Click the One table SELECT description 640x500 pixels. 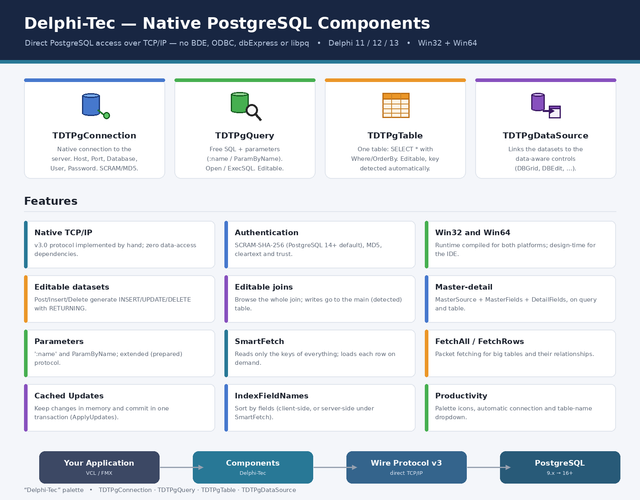click(x=395, y=159)
